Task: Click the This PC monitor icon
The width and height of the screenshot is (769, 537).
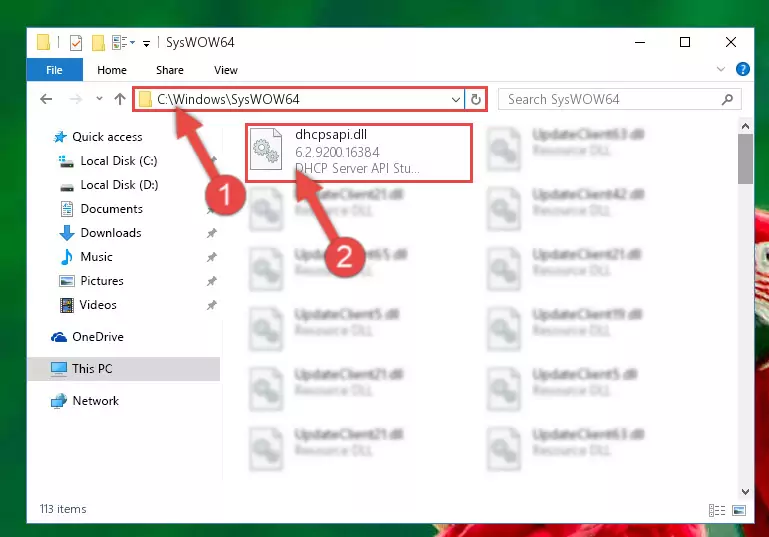Action: point(59,369)
